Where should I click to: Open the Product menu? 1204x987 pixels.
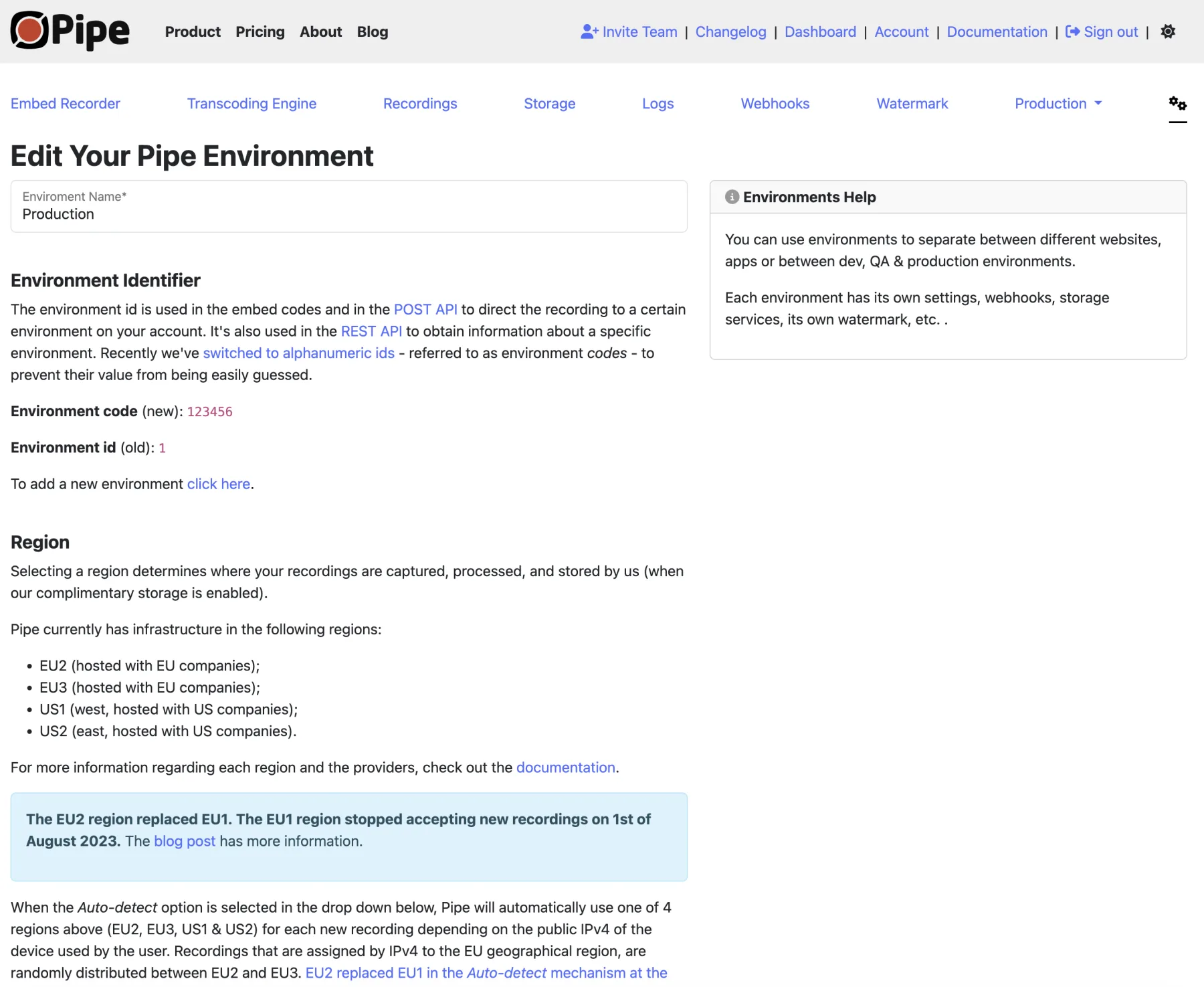193,31
